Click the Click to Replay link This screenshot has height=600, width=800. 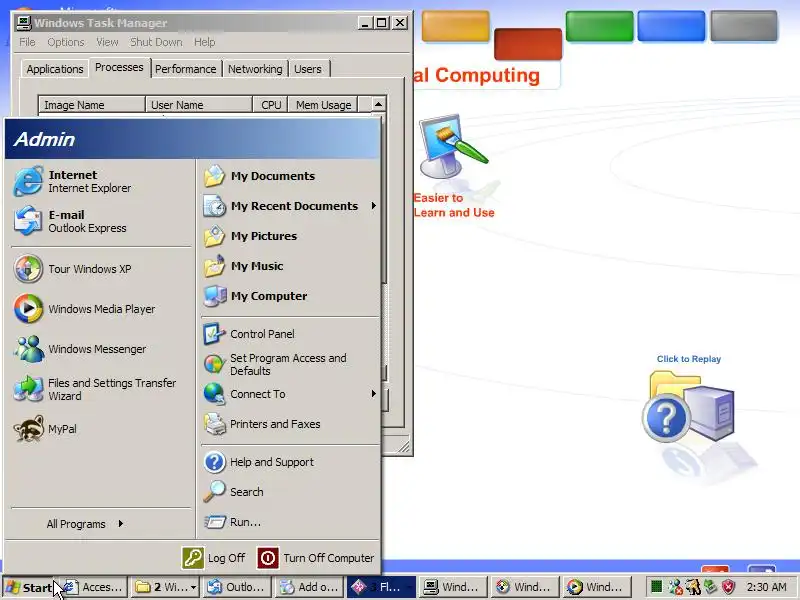[x=689, y=359]
